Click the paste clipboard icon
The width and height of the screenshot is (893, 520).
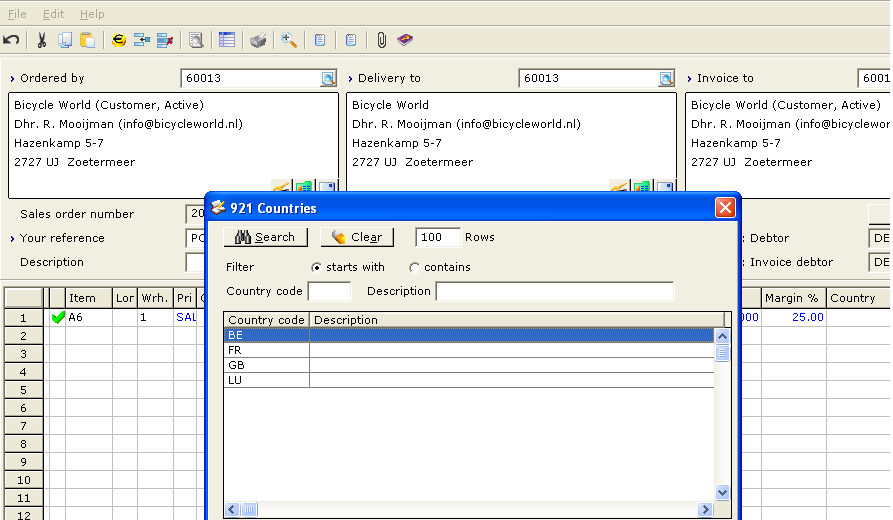(x=88, y=40)
